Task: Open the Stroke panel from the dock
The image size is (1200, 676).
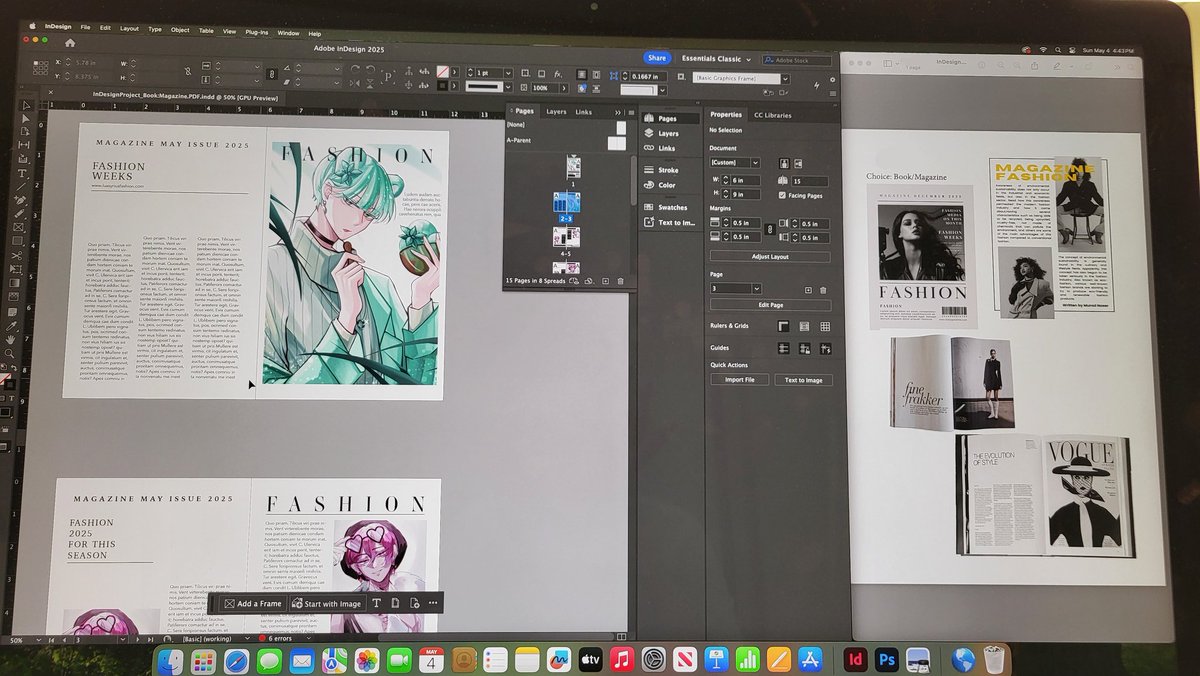Action: 667,170
